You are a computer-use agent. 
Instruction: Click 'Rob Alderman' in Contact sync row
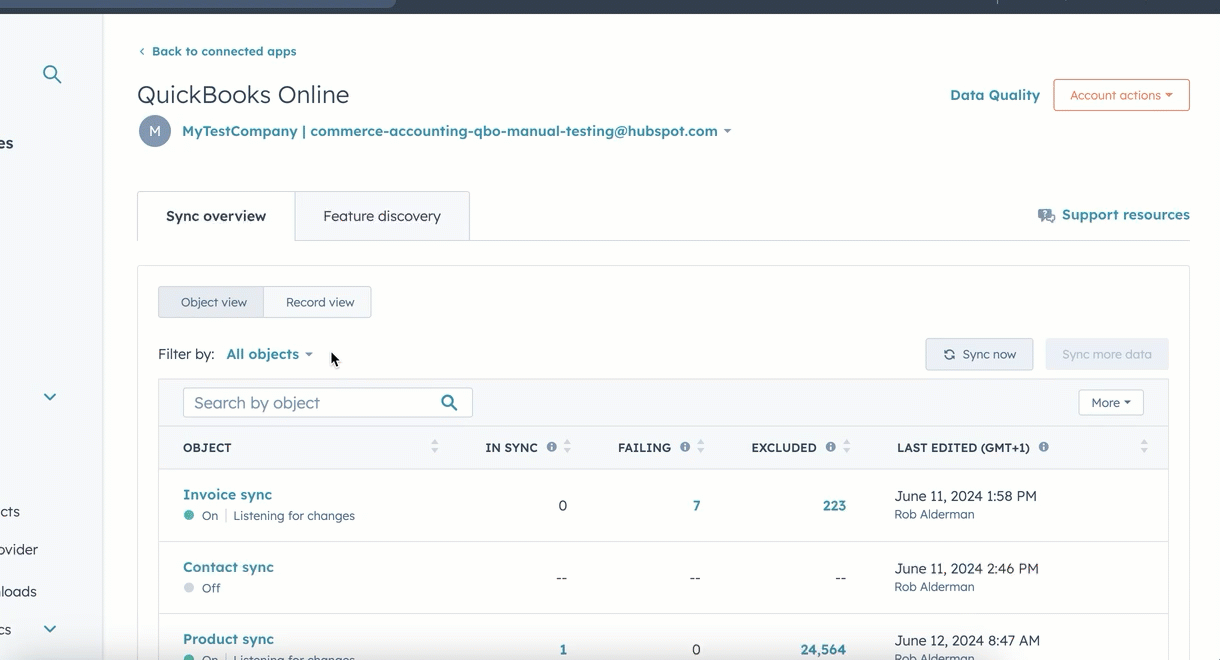[x=934, y=587]
